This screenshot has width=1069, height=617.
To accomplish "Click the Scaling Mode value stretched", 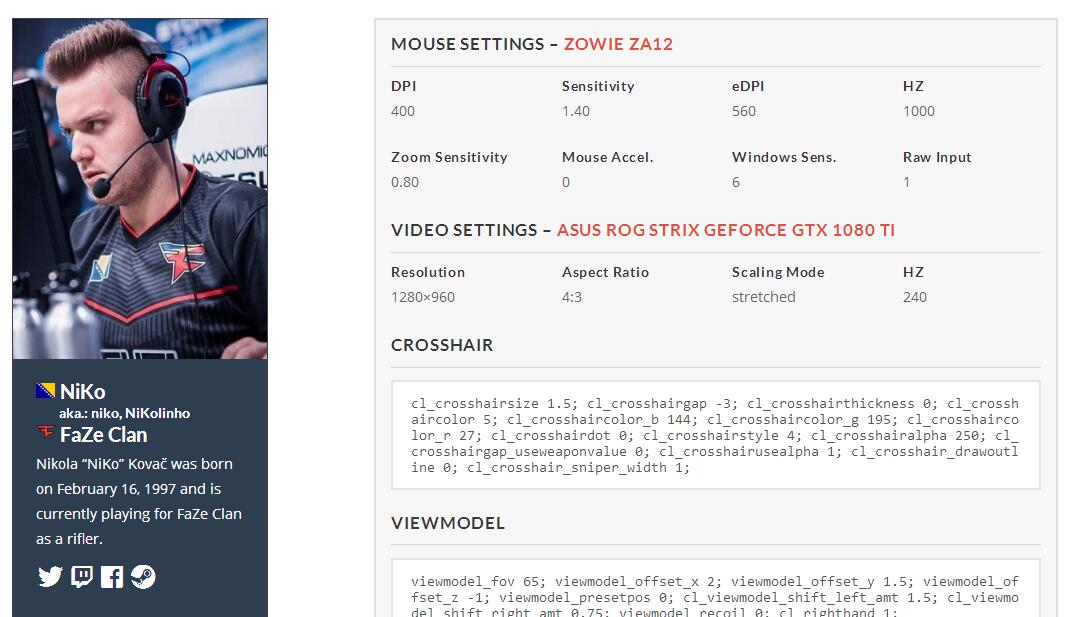I will click(764, 297).
